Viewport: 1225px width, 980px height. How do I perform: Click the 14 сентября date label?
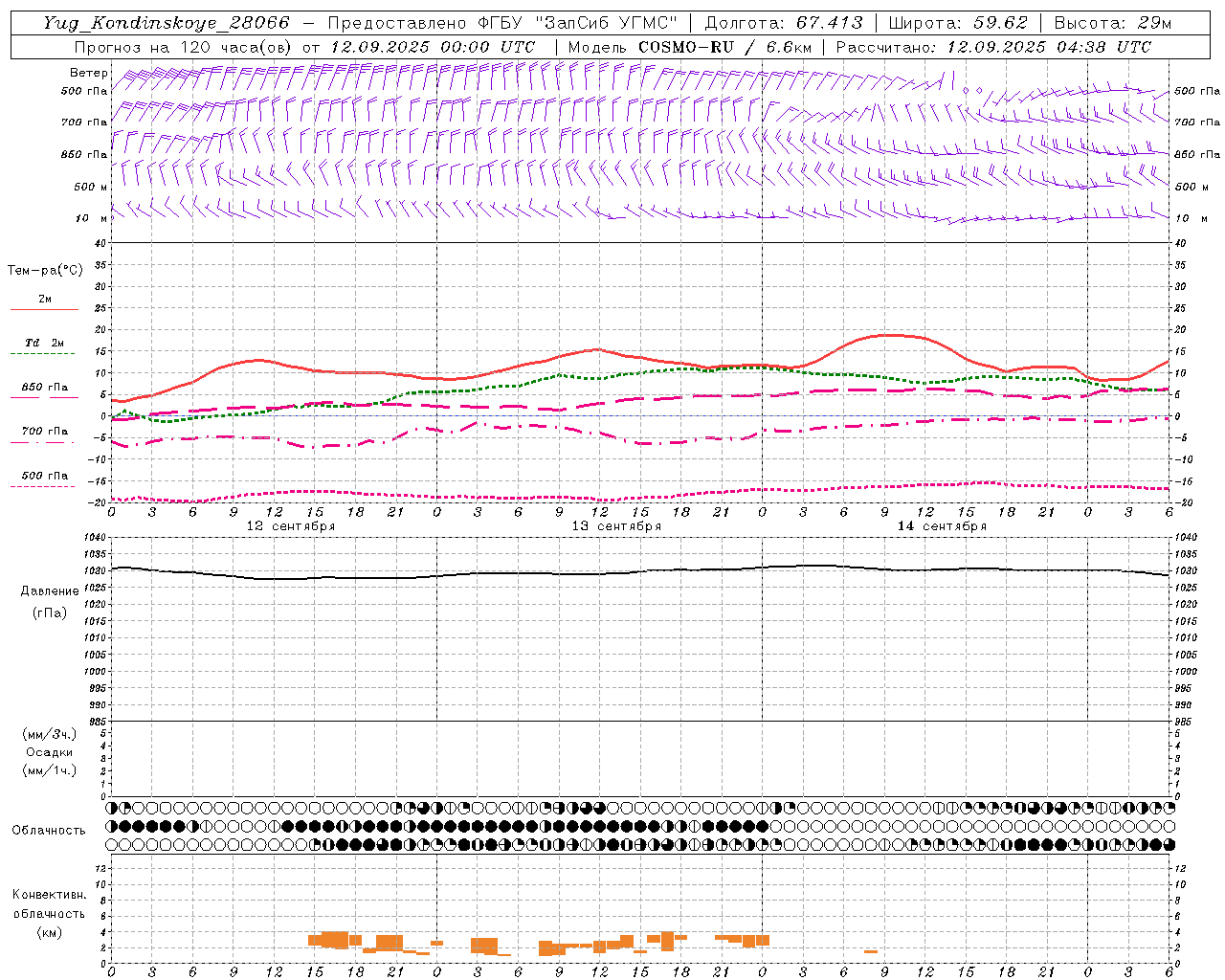tap(942, 526)
